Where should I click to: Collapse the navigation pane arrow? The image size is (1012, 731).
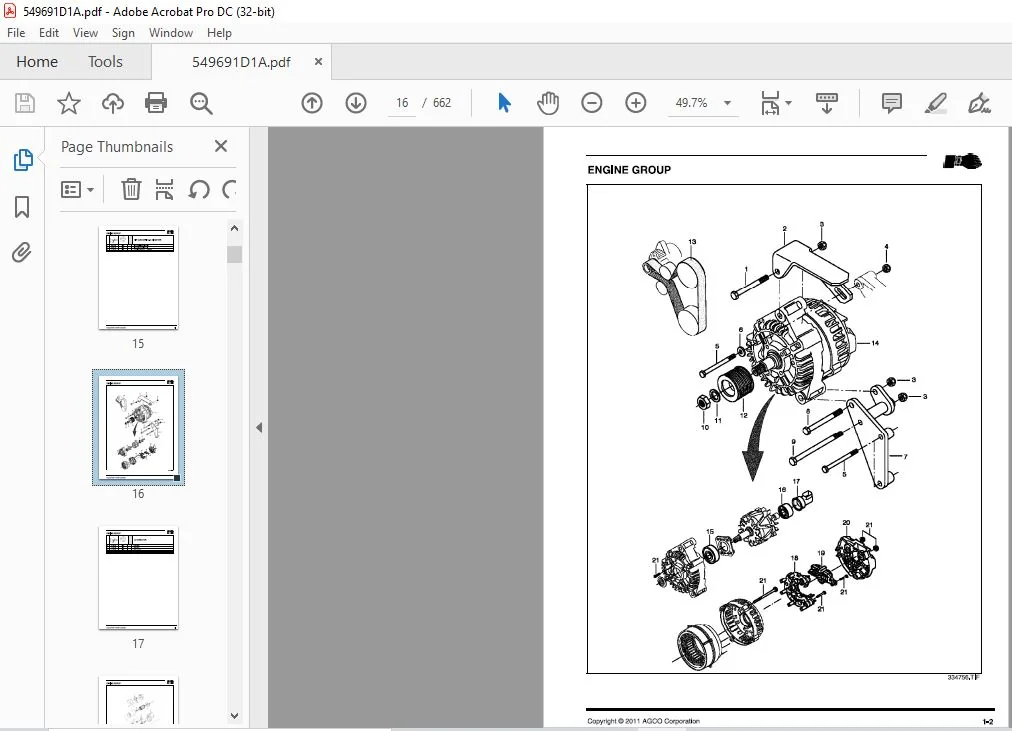click(259, 427)
